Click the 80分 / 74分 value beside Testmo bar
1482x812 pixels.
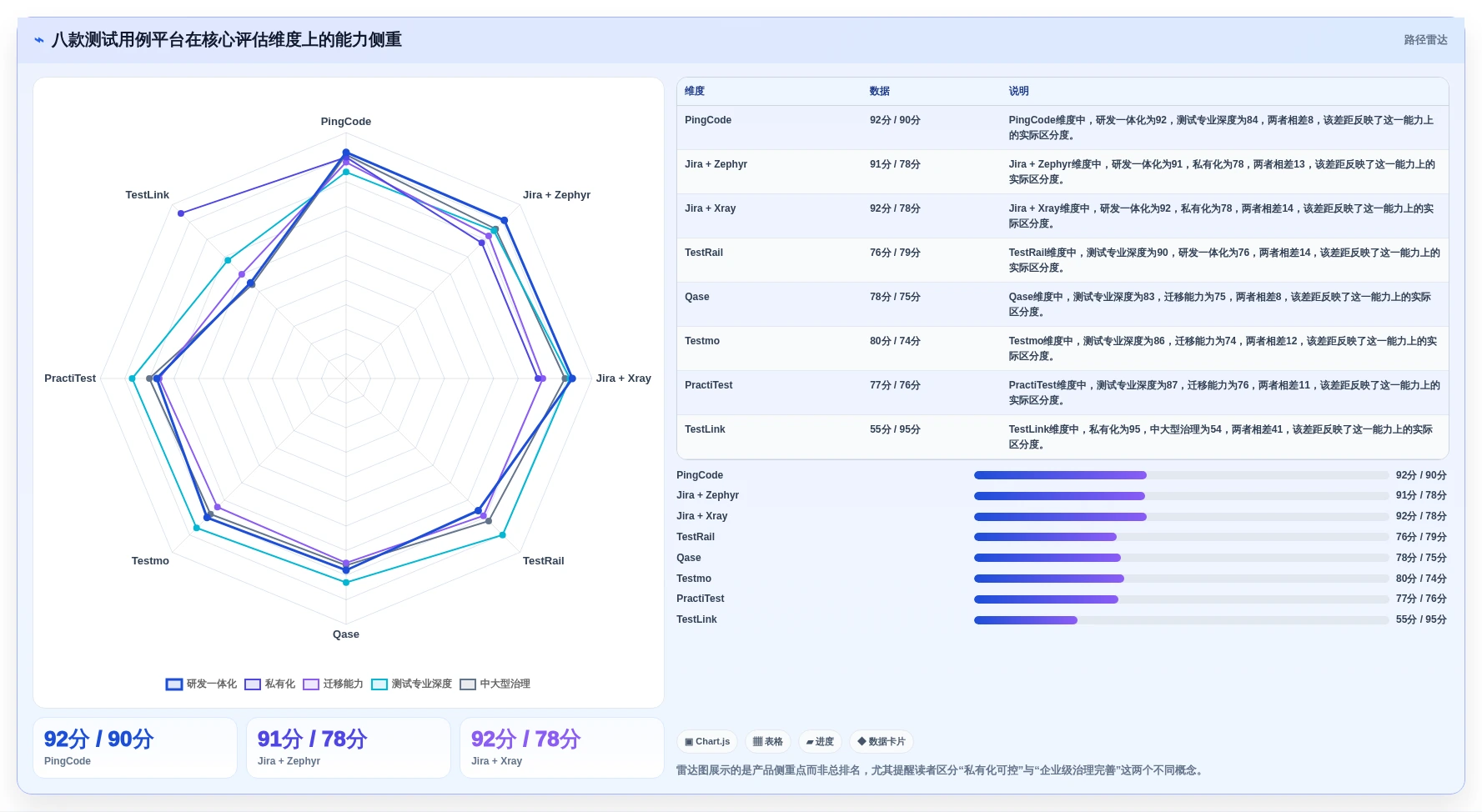pyautogui.click(x=1421, y=579)
